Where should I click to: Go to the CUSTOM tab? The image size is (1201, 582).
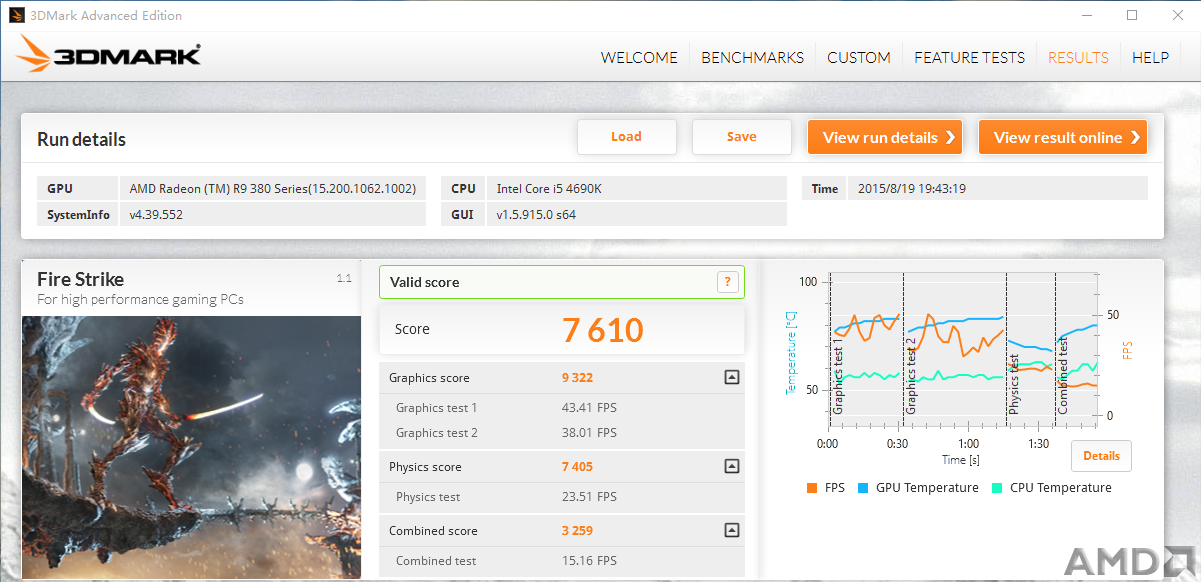(859, 57)
